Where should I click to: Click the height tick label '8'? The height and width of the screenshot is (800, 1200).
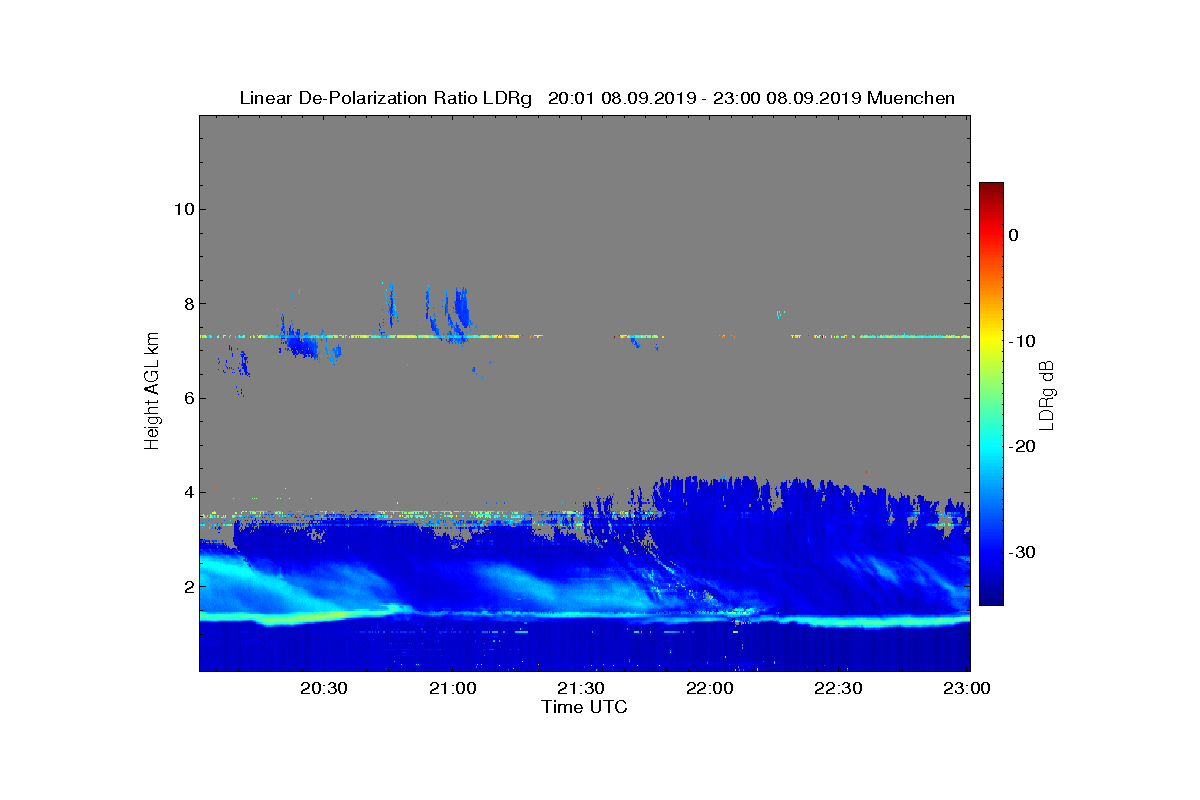click(187, 303)
